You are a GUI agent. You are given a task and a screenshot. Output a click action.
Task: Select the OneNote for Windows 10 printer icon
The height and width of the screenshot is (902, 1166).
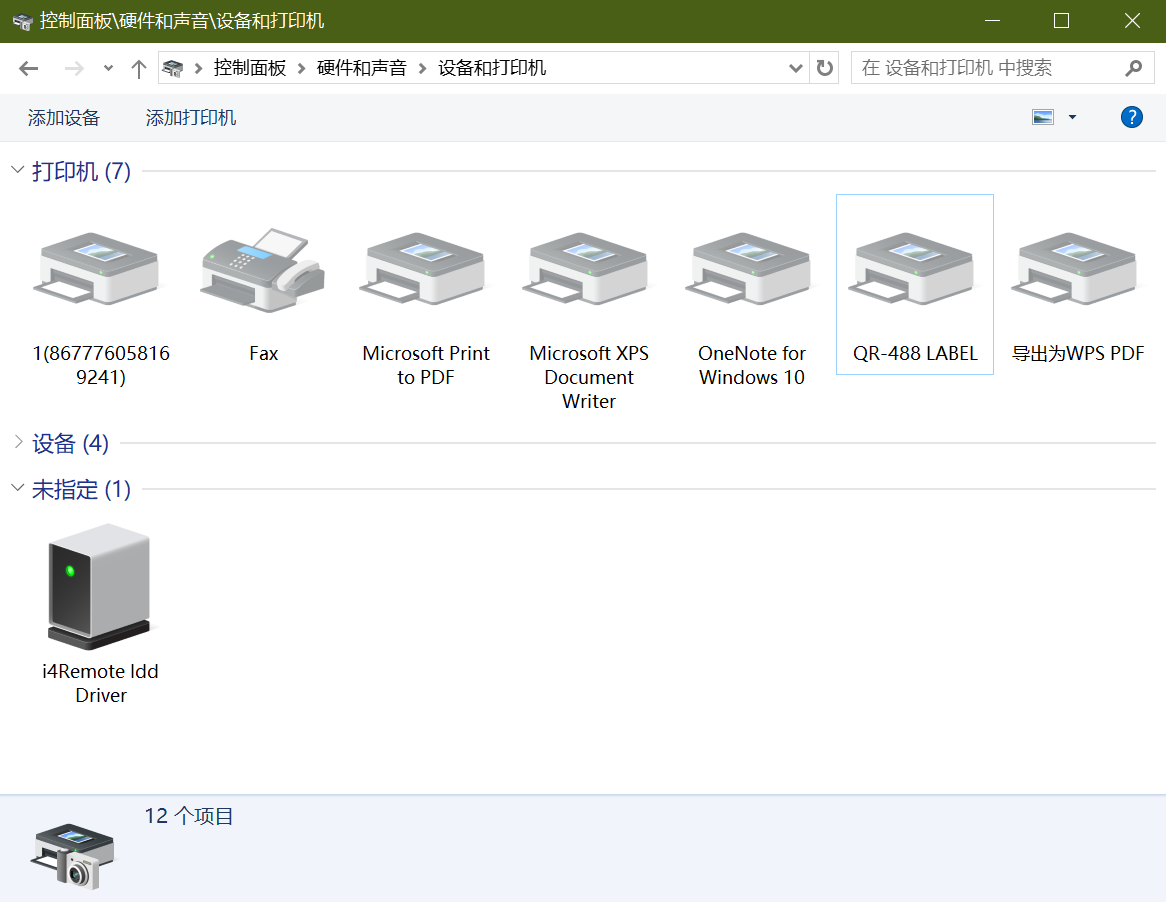click(x=749, y=268)
